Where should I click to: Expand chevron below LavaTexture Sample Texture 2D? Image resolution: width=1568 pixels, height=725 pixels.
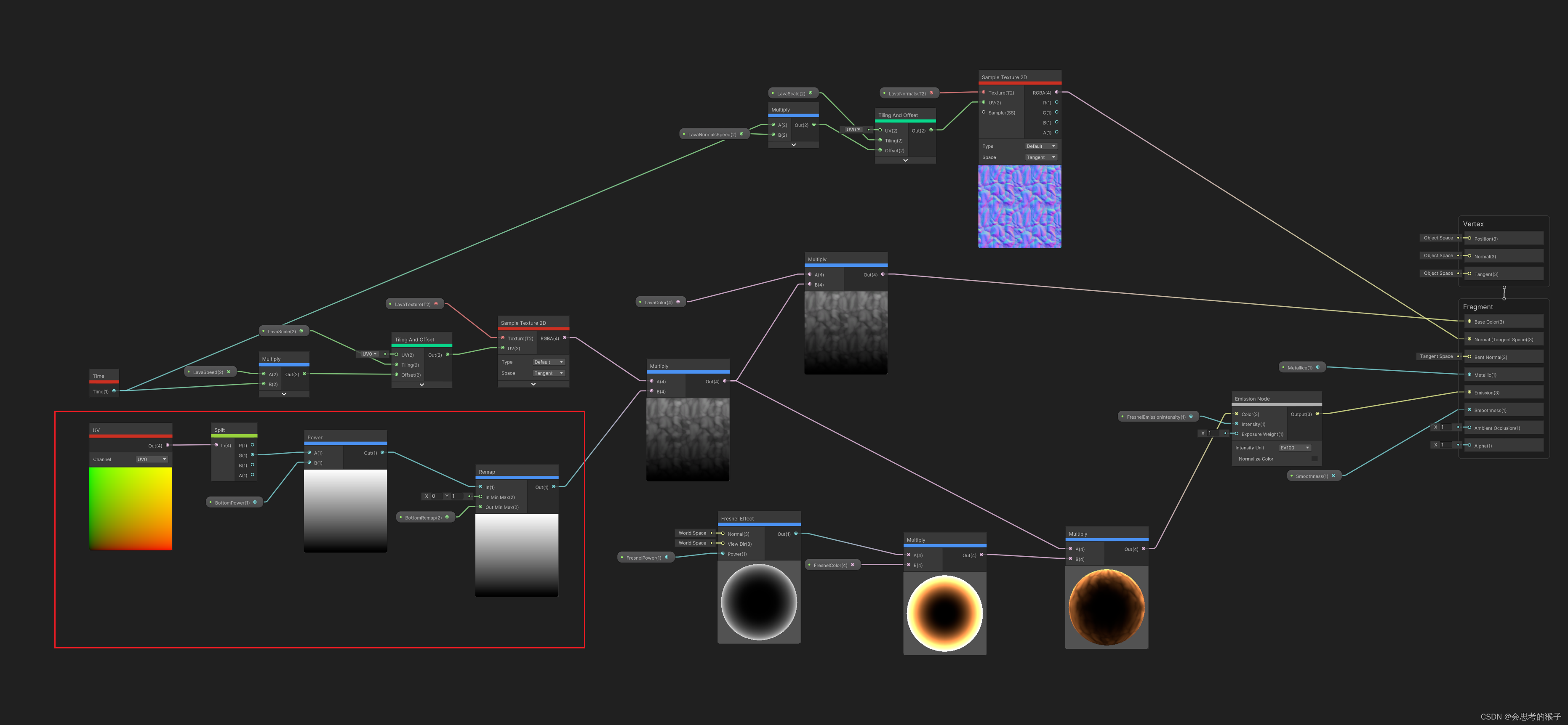click(533, 384)
